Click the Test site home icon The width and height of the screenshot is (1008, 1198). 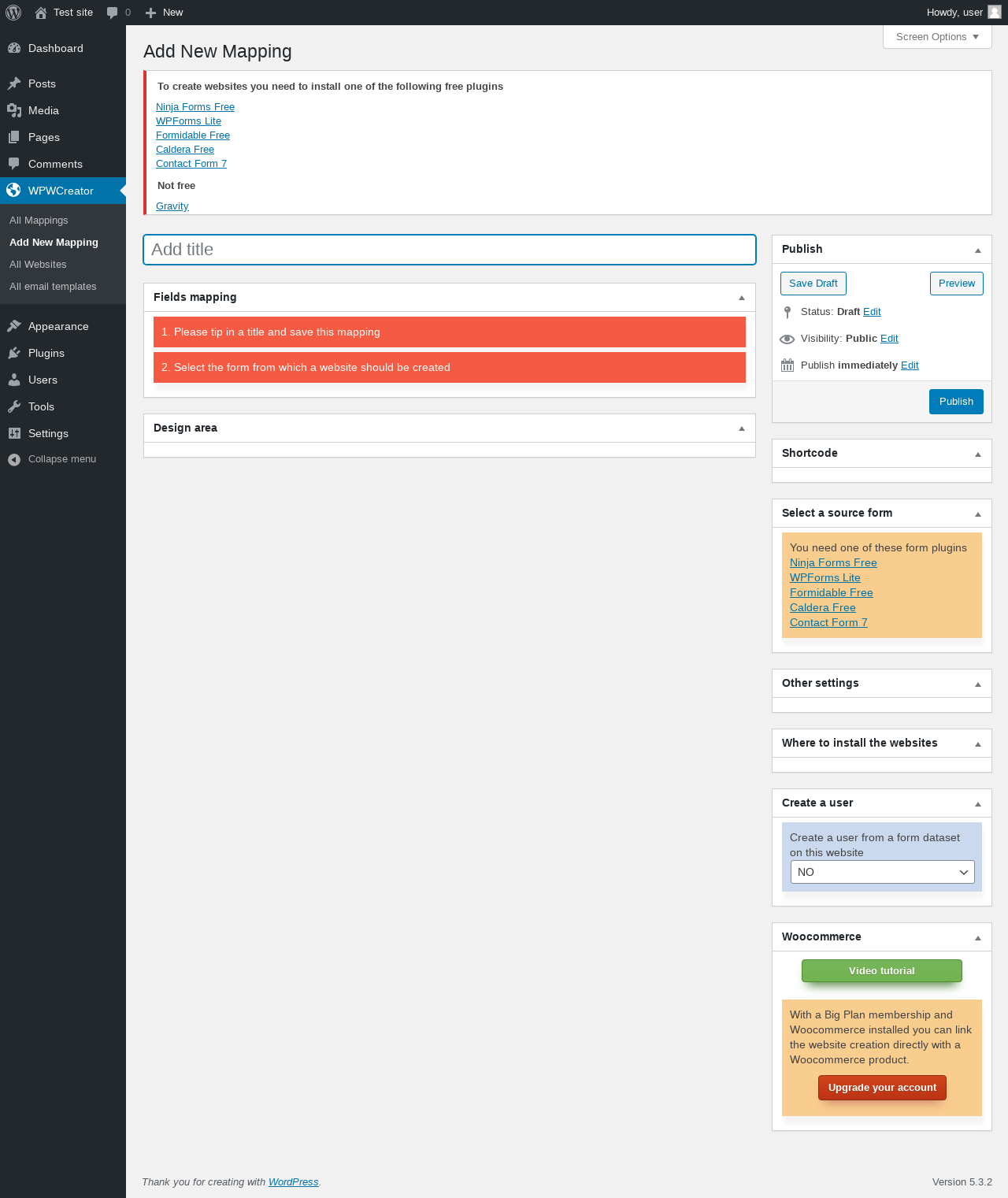[41, 13]
